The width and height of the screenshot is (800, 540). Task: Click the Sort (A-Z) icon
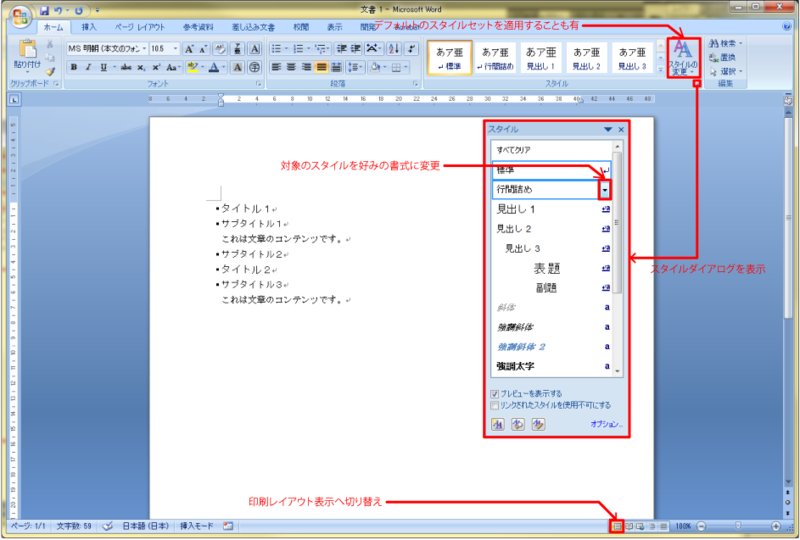(393, 49)
